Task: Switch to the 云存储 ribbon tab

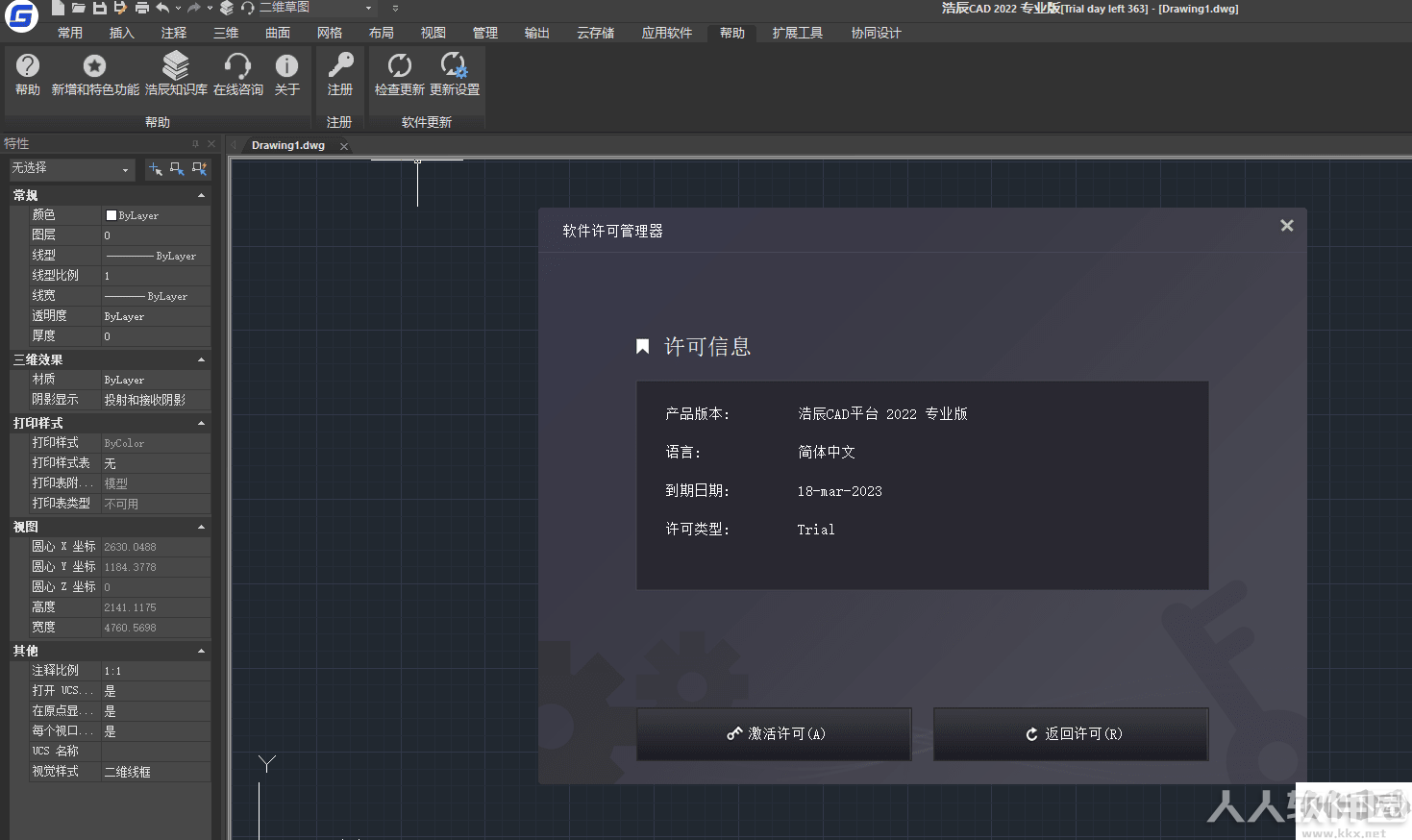Action: click(596, 33)
